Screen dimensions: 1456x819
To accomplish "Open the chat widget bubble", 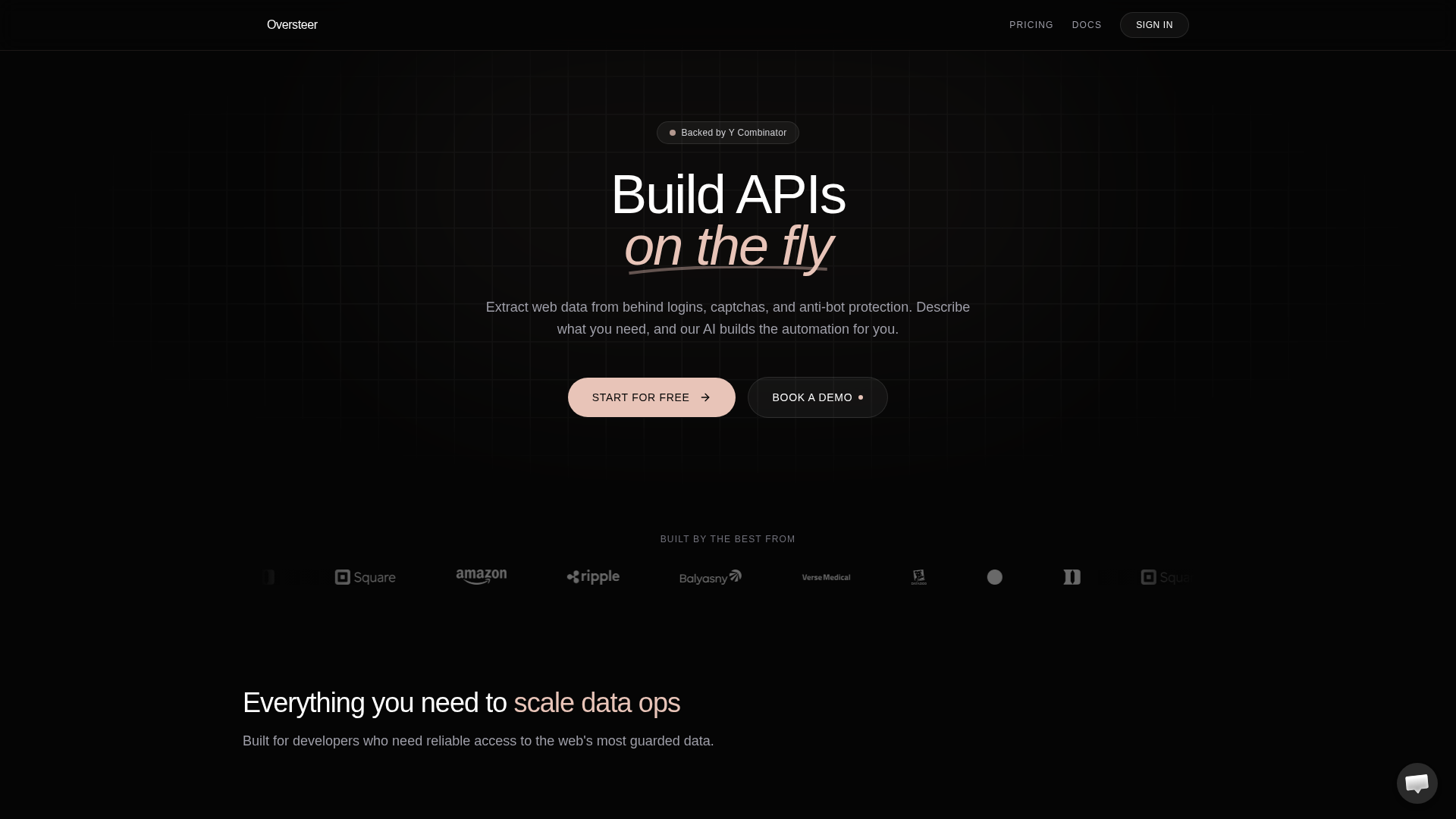I will pyautogui.click(x=1417, y=783).
